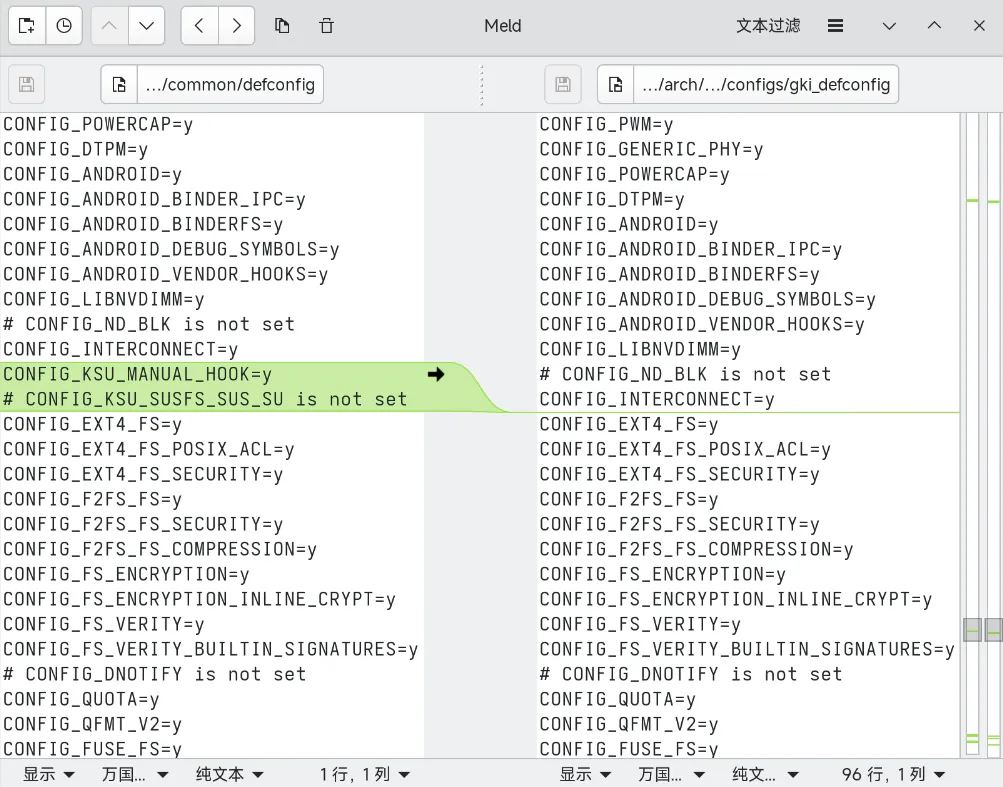
Task: Click the CONFIG_KSU_MANUAL_HOOK=y line in left pane
Action: pyautogui.click(x=138, y=374)
